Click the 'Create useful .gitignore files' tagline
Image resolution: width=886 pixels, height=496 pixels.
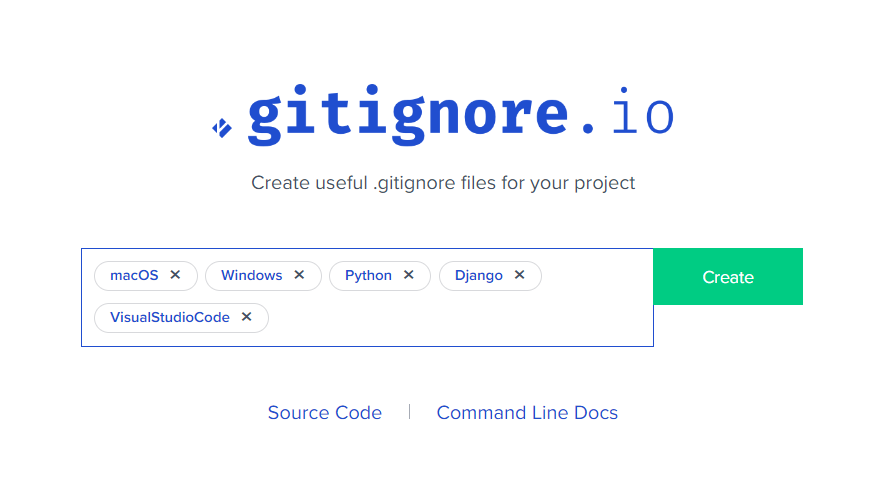pos(443,183)
